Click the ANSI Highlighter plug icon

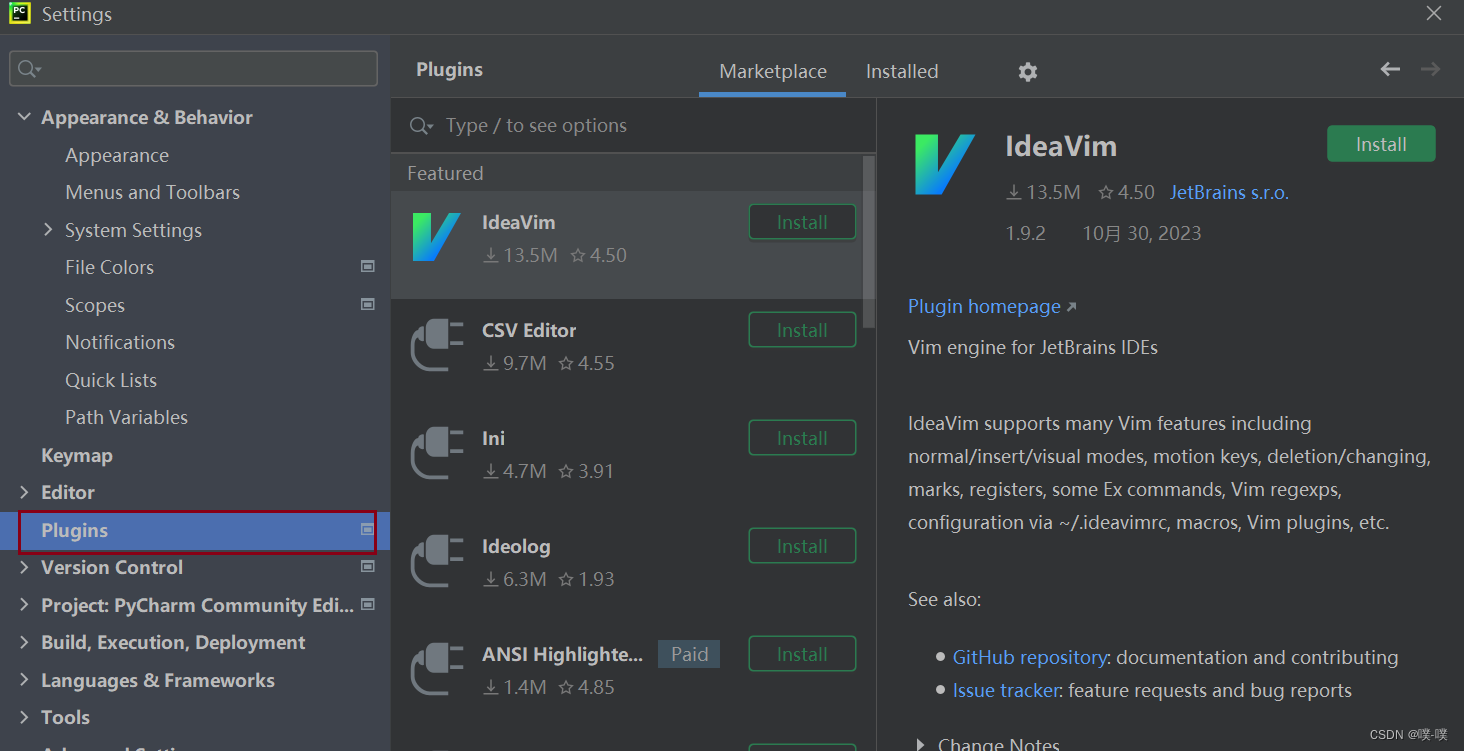(x=436, y=669)
